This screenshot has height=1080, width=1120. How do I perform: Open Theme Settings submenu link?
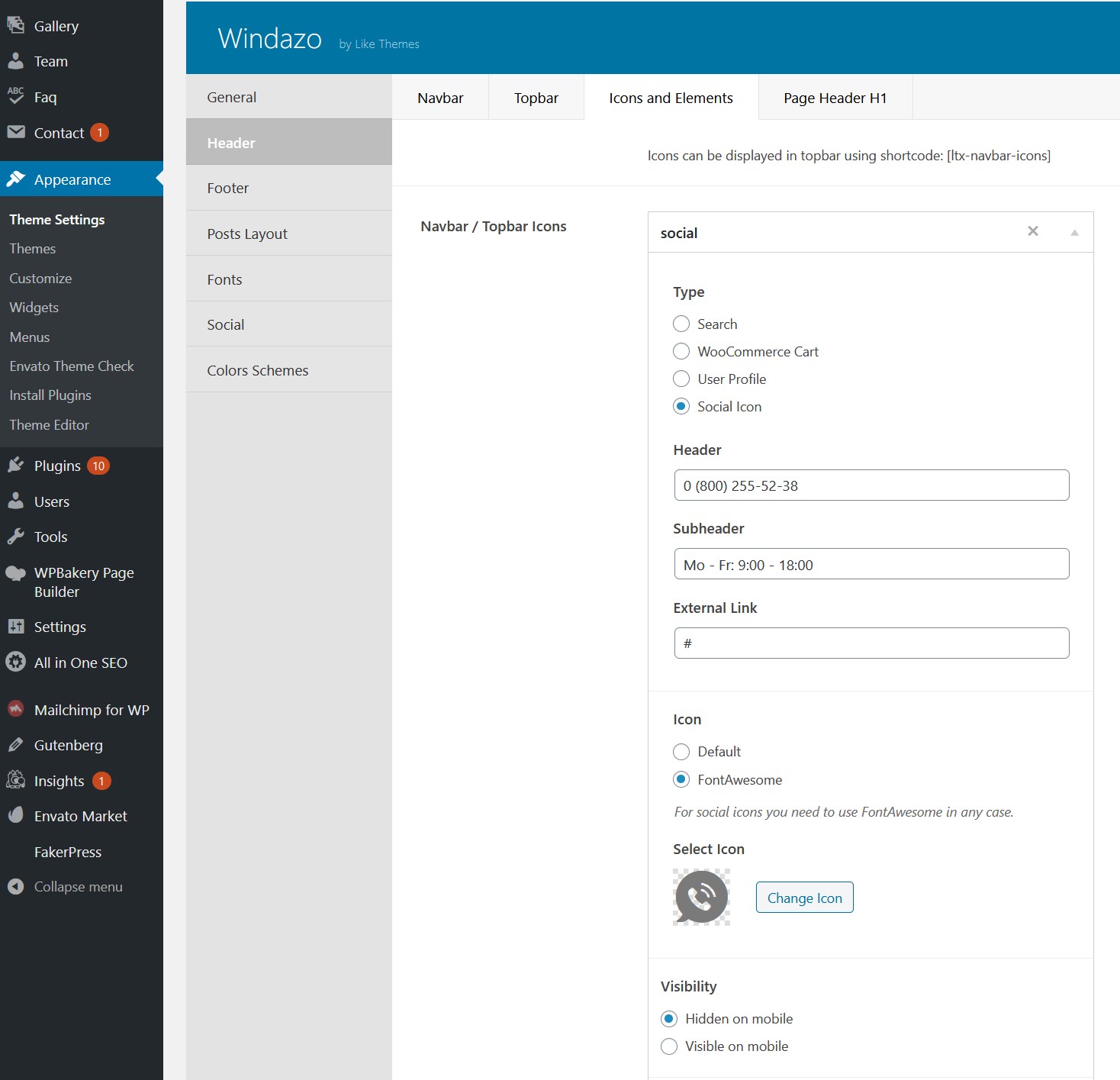57,219
